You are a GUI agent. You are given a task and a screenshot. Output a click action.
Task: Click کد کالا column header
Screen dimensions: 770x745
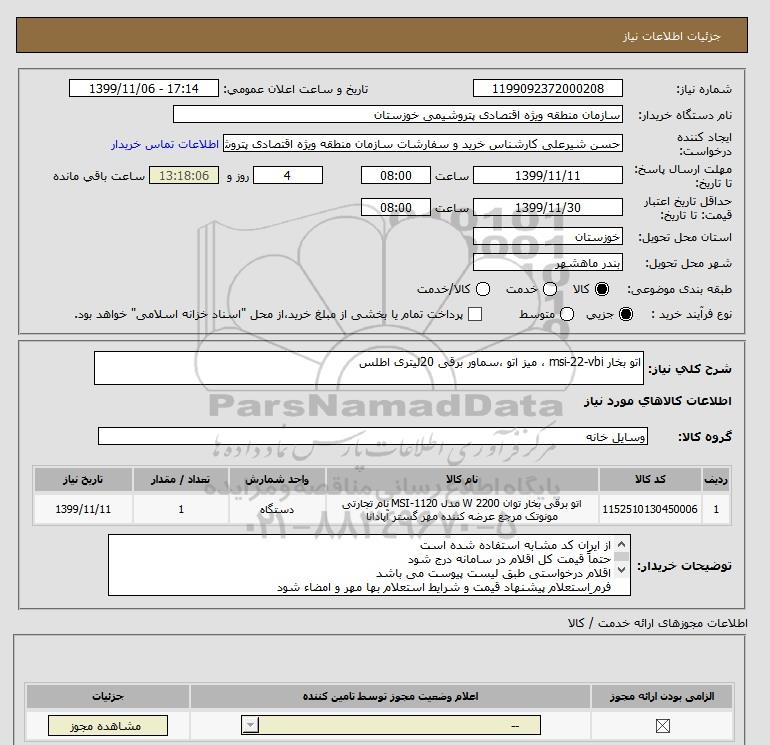pyautogui.click(x=650, y=479)
